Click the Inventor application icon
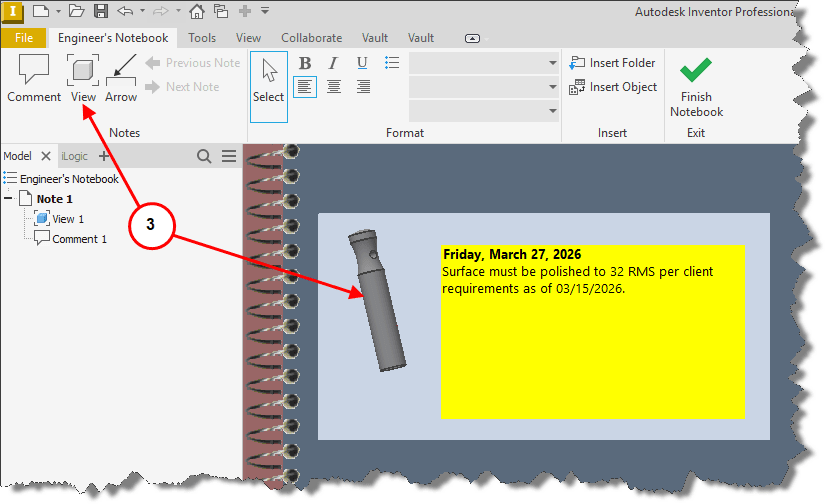This screenshot has width=825, height=504. click(13, 12)
